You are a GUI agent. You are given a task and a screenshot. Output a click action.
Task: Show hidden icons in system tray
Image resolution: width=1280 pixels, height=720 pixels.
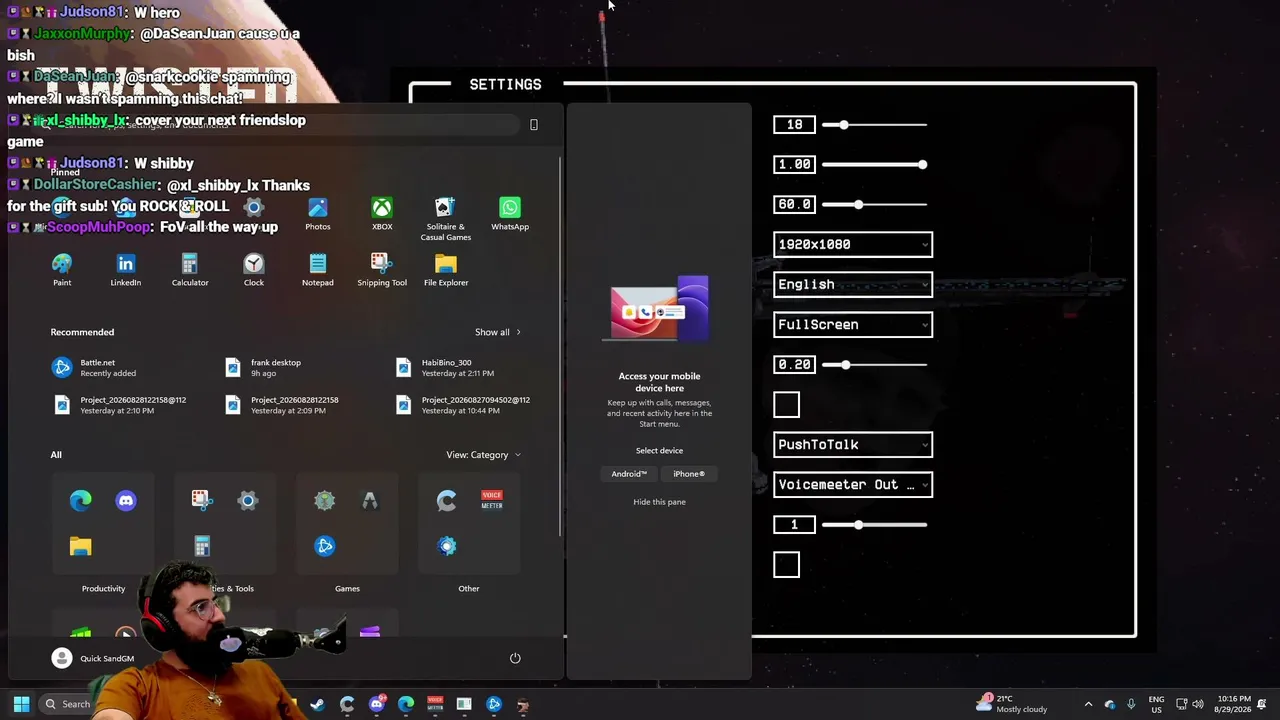pos(1088,704)
